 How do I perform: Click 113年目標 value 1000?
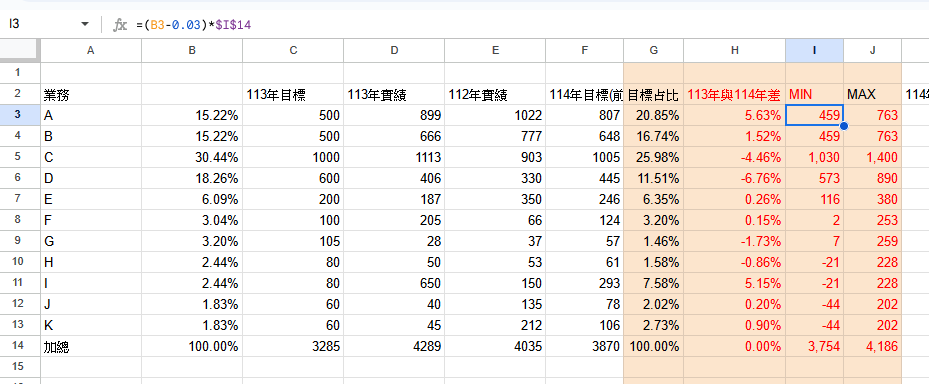(293, 158)
